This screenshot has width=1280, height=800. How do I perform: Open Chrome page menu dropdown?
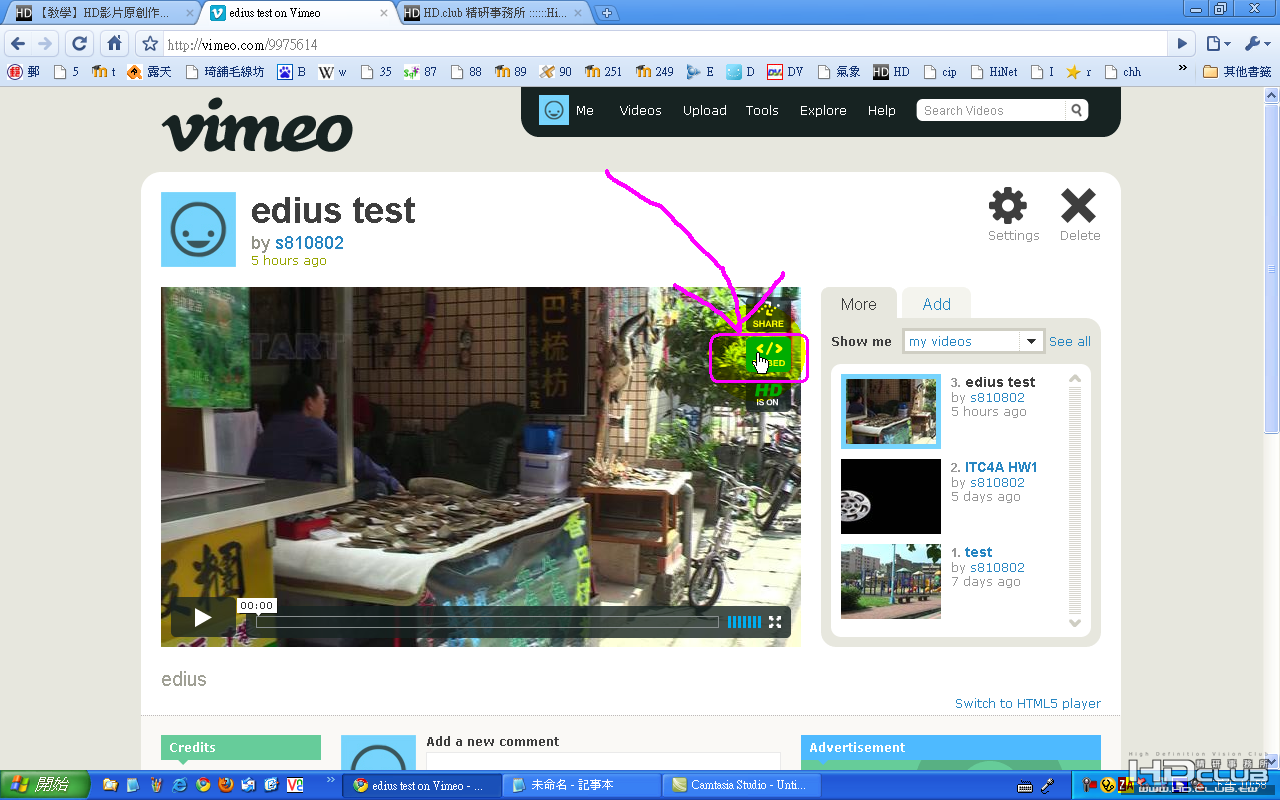tap(1217, 44)
